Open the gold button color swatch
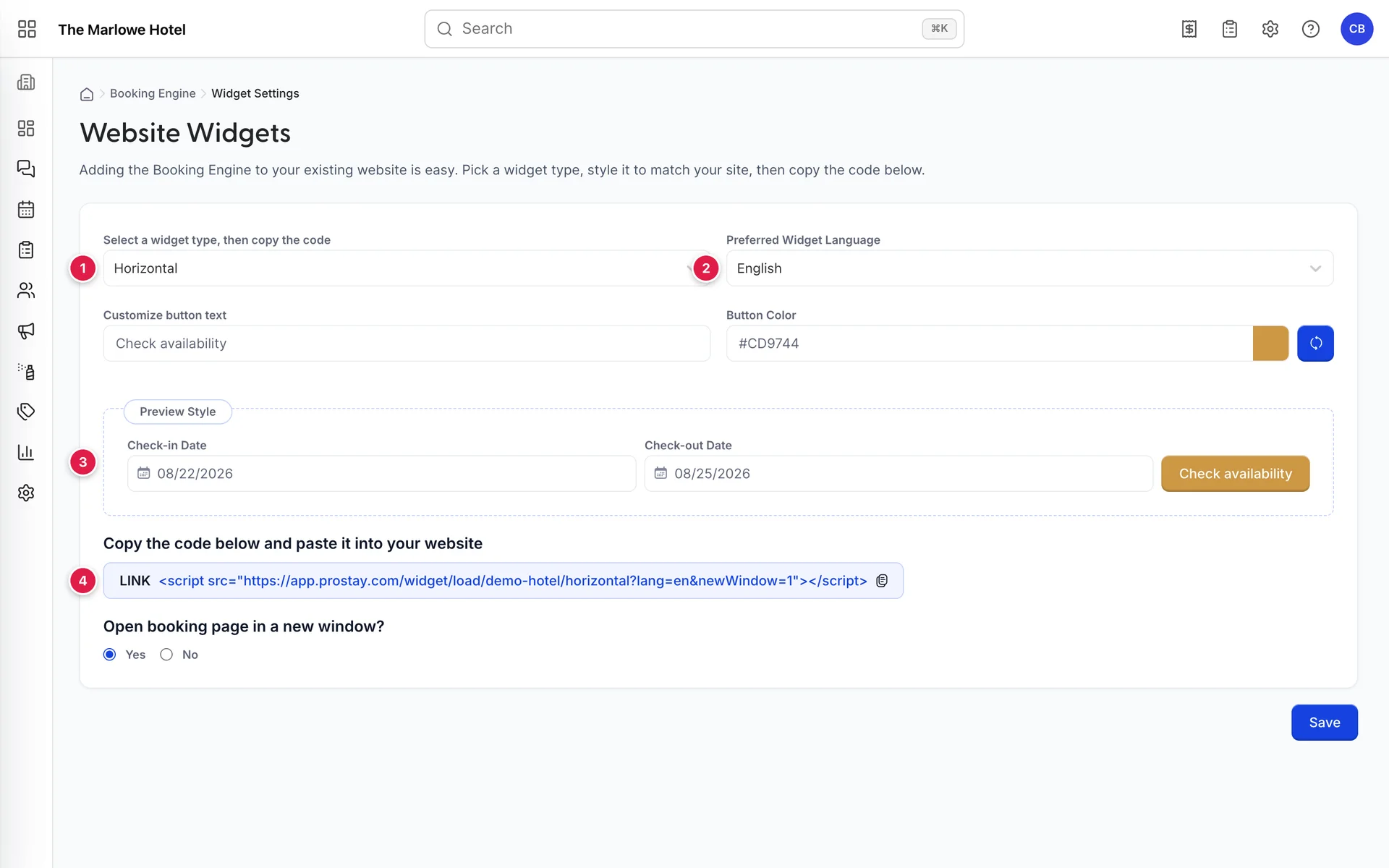This screenshot has height=868, width=1389. click(1270, 344)
